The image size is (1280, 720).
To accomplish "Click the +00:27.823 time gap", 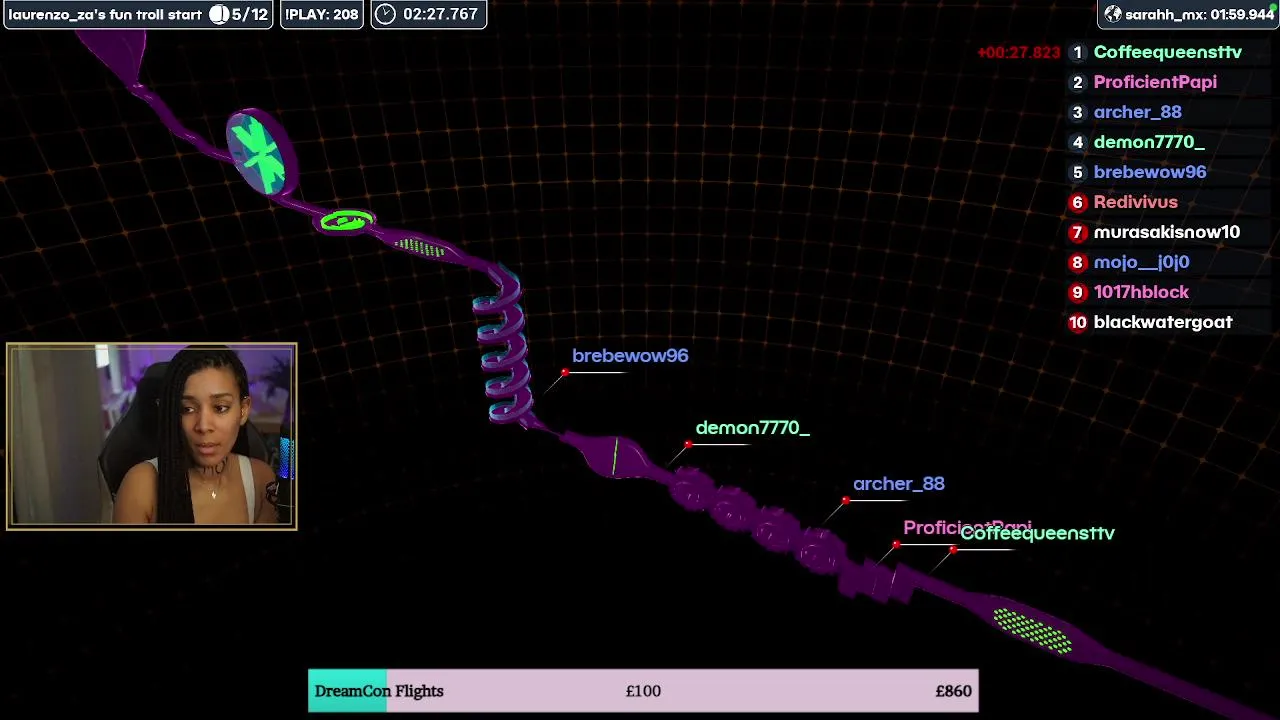I will [1018, 52].
